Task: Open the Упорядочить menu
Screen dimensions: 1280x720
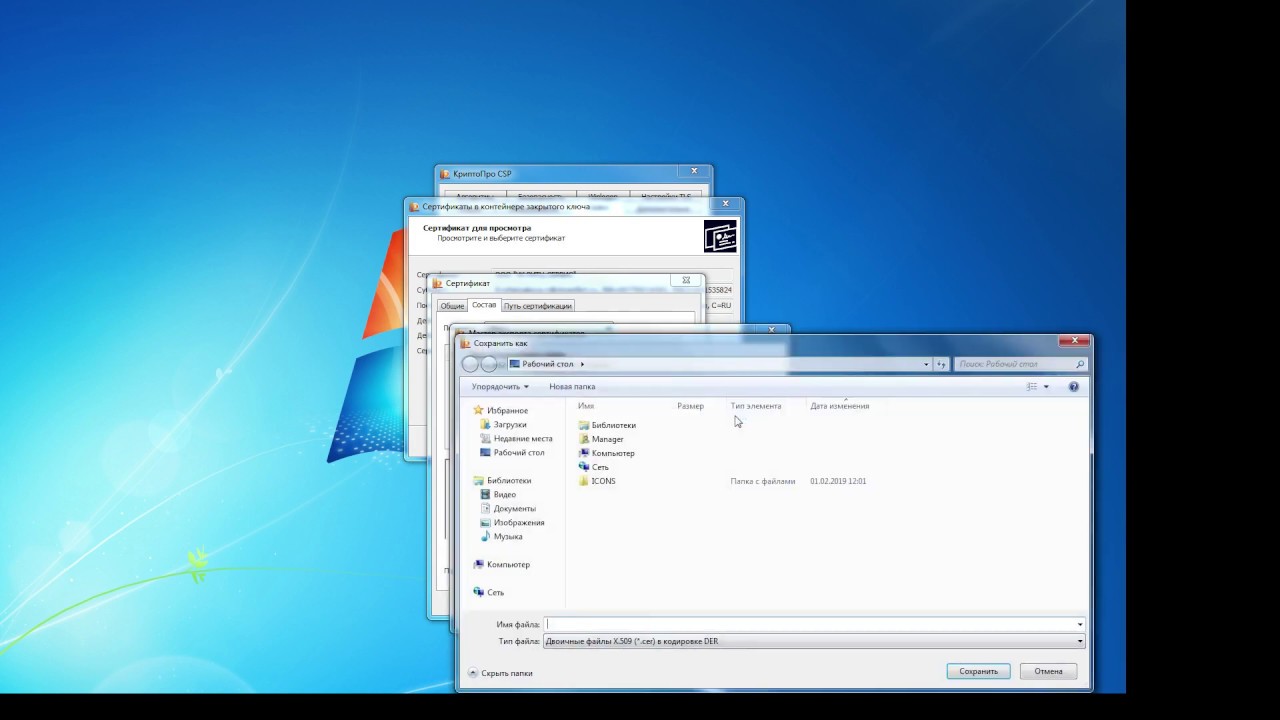Action: (x=500, y=386)
